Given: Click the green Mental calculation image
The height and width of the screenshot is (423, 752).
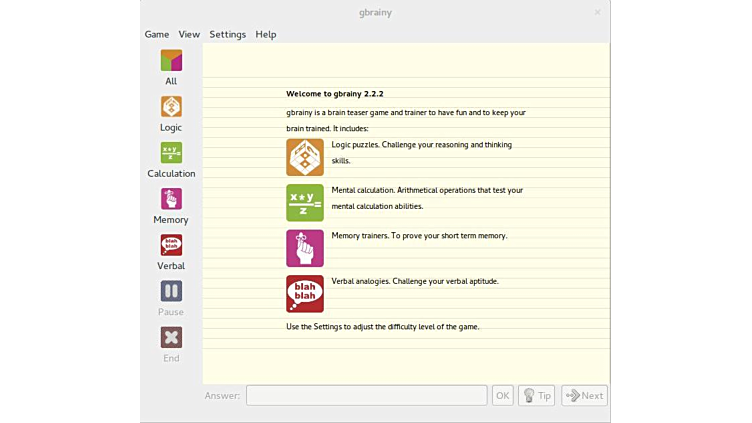Looking at the screenshot, I should click(305, 203).
